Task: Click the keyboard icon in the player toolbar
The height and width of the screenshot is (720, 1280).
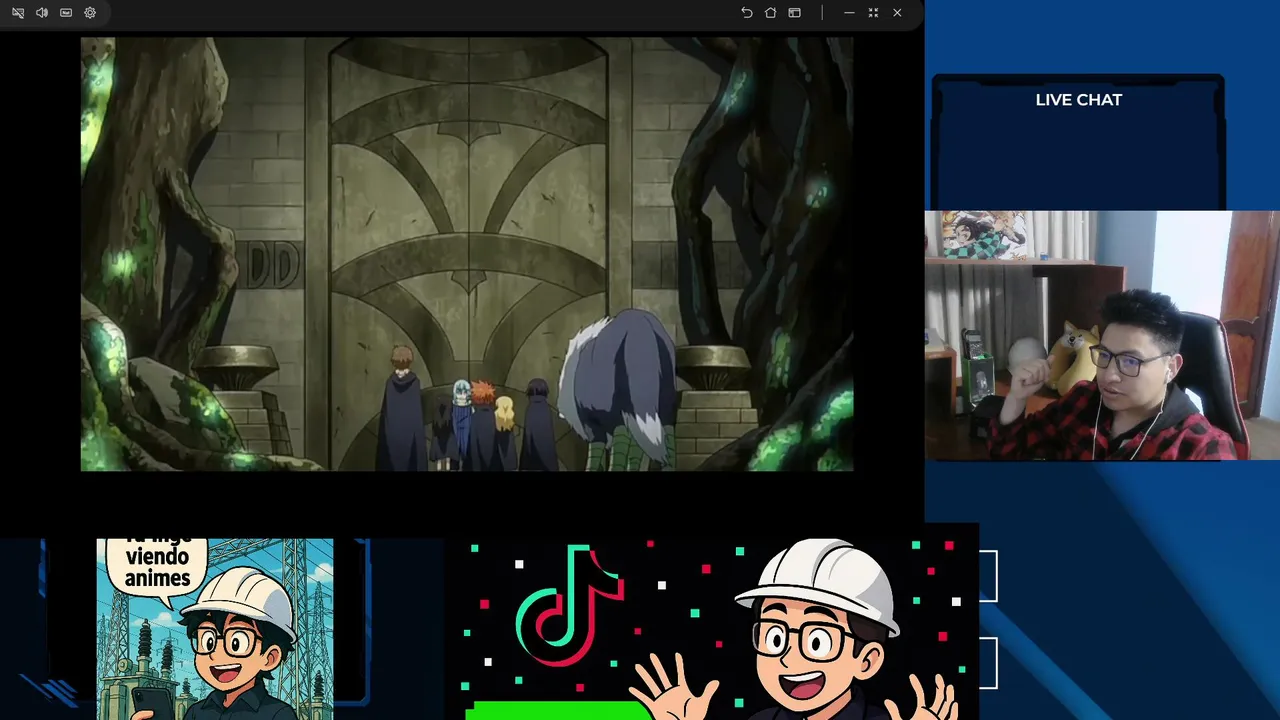Action: (66, 13)
